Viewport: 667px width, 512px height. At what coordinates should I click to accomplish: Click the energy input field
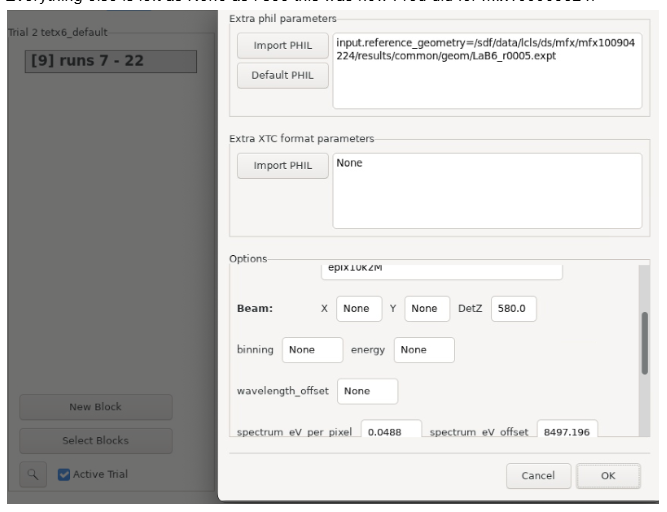coord(424,350)
